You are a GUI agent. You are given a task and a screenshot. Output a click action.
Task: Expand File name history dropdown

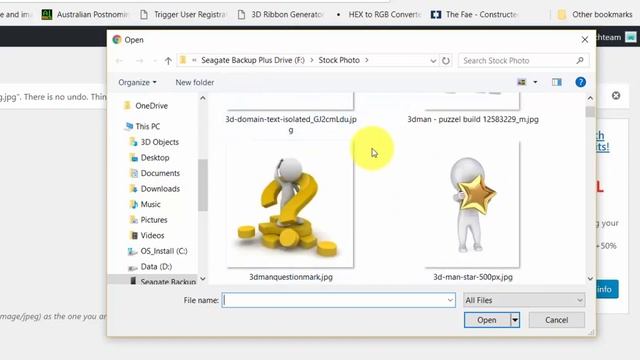[x=450, y=300]
